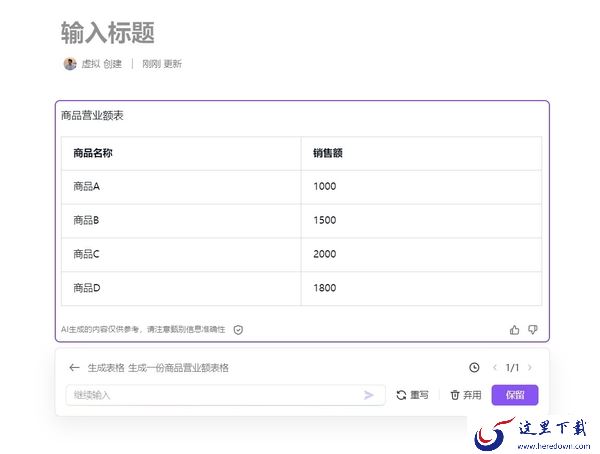
Task: Click the AI生成的内容仅供参考 disclaimer text
Action: click(143, 329)
